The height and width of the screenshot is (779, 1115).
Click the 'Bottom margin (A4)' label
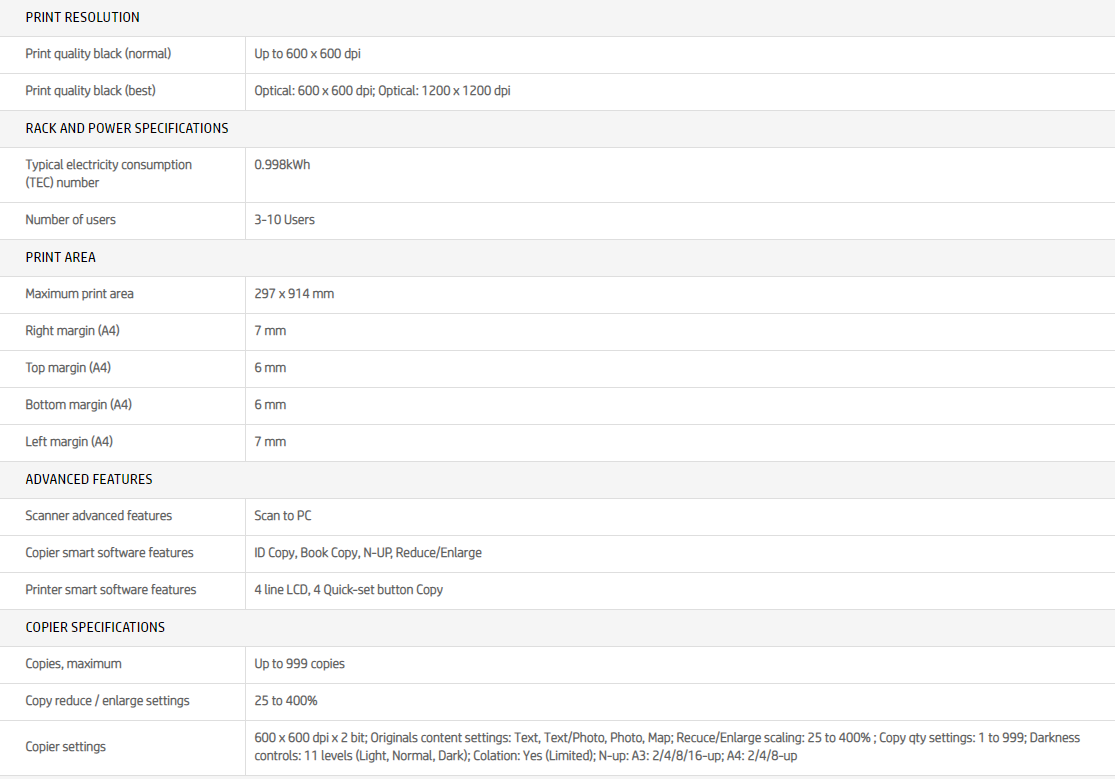[x=78, y=405]
